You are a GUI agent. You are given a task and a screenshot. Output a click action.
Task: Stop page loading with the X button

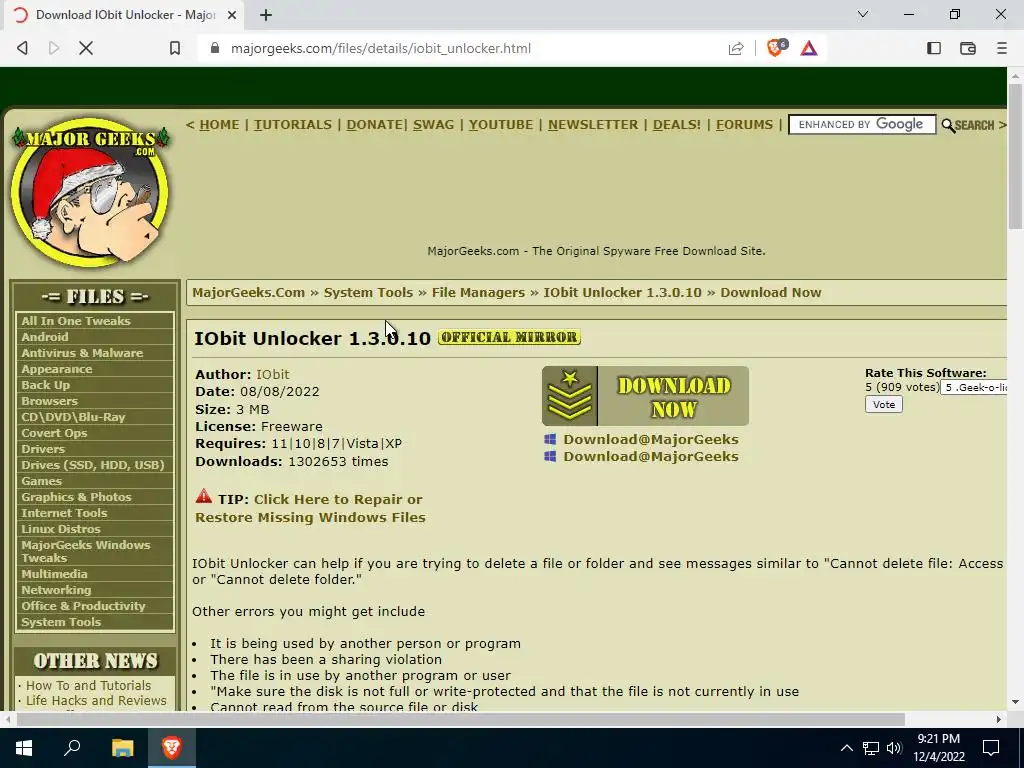[x=86, y=48]
